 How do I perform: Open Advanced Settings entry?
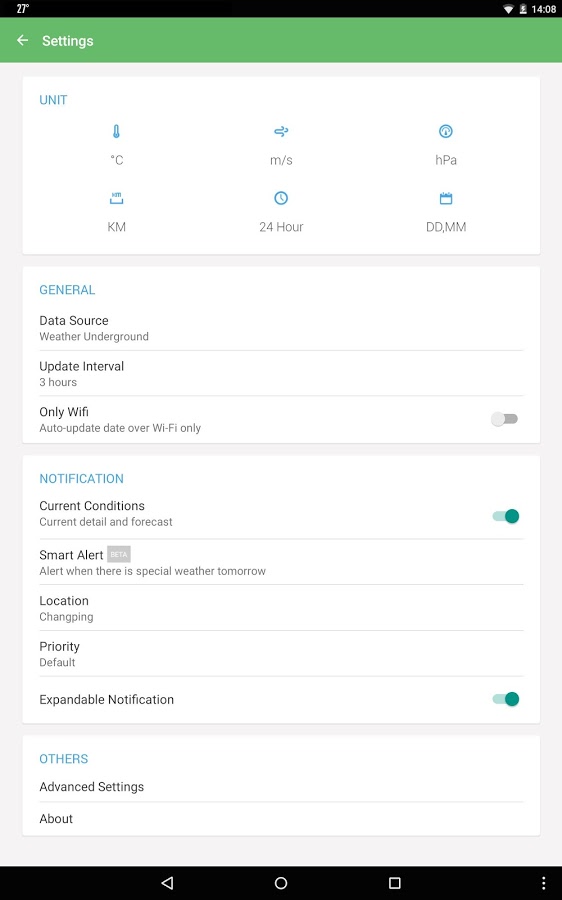(x=281, y=786)
